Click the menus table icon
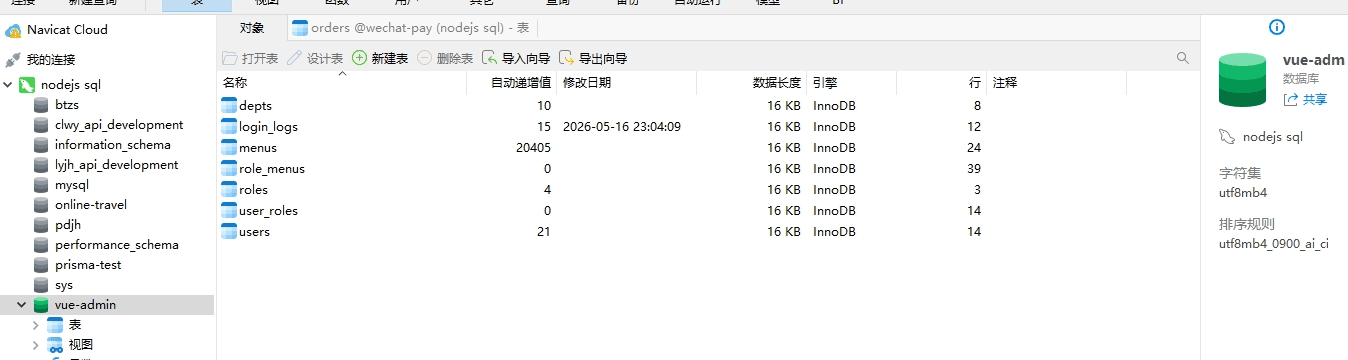Viewport: 1348px width, 360px height. pos(229,147)
